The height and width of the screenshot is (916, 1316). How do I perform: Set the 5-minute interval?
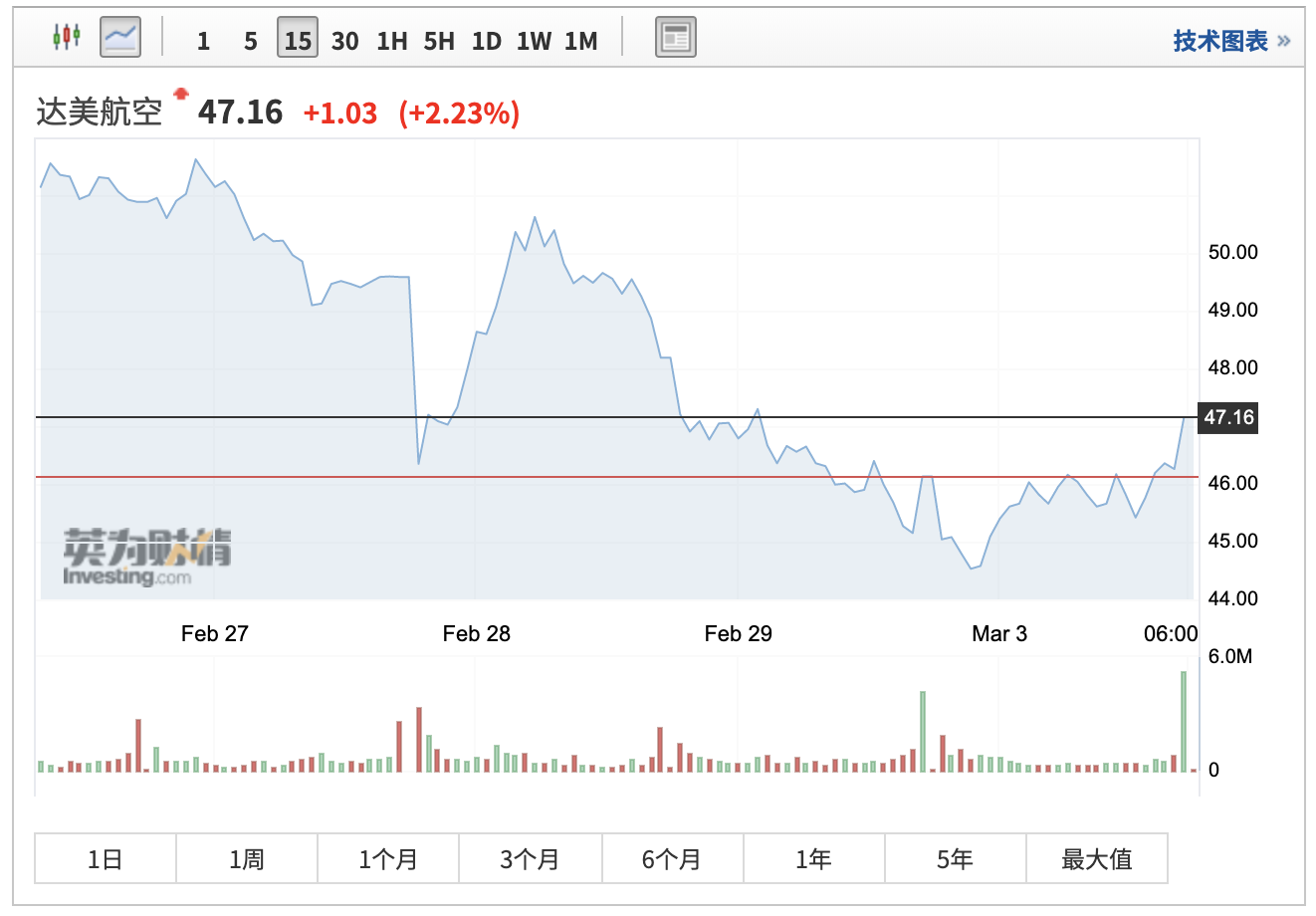click(x=251, y=41)
